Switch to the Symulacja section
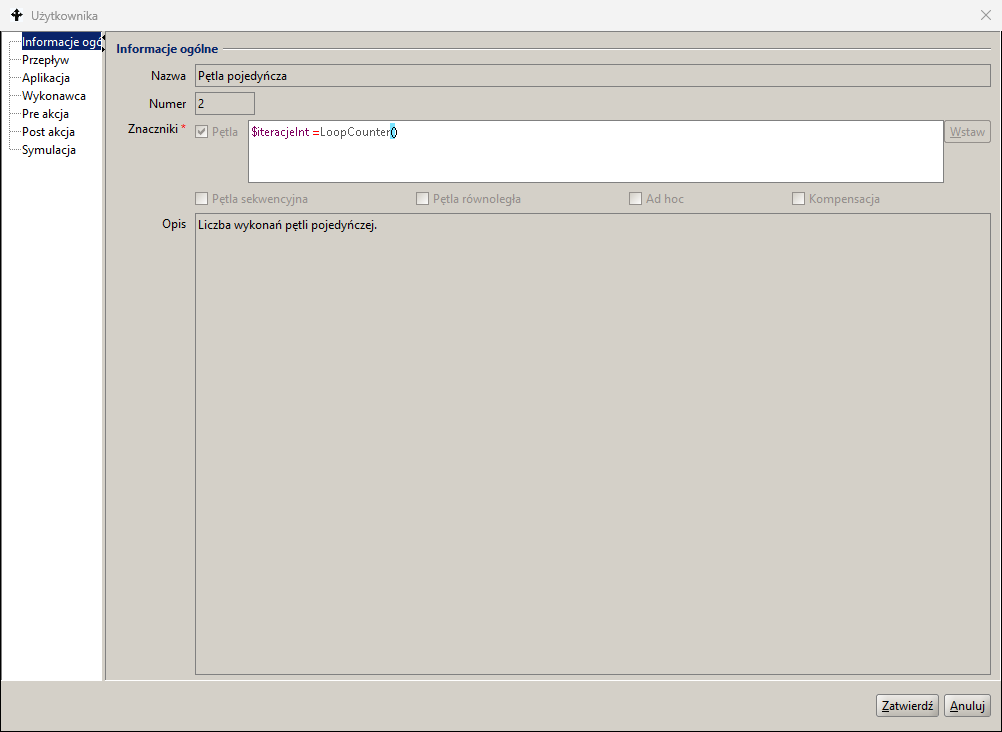 pyautogui.click(x=49, y=150)
